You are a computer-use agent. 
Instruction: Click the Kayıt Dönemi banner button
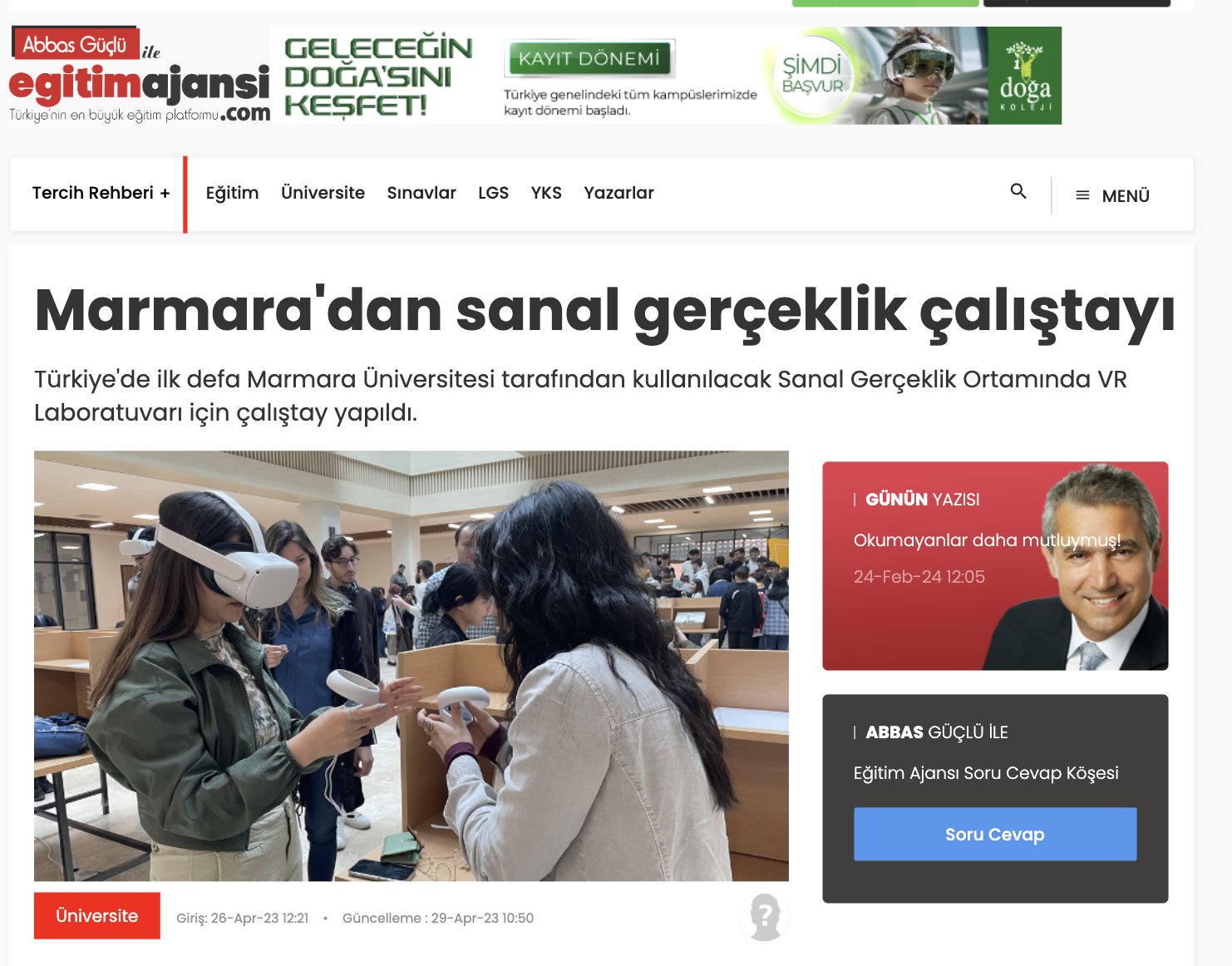[589, 58]
